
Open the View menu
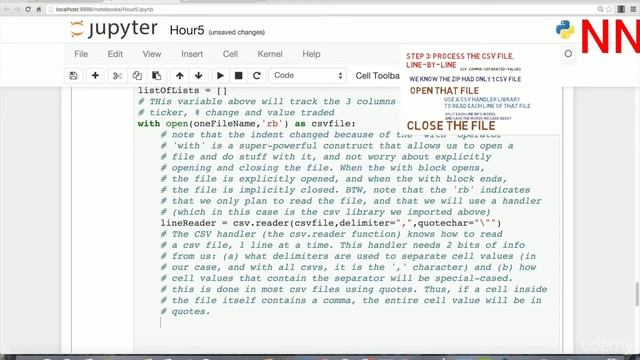coord(152,54)
